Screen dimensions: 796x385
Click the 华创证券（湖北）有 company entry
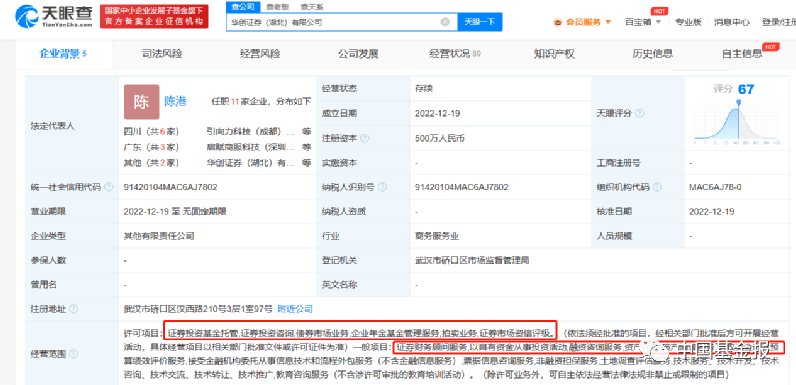pyautogui.click(x=250, y=163)
